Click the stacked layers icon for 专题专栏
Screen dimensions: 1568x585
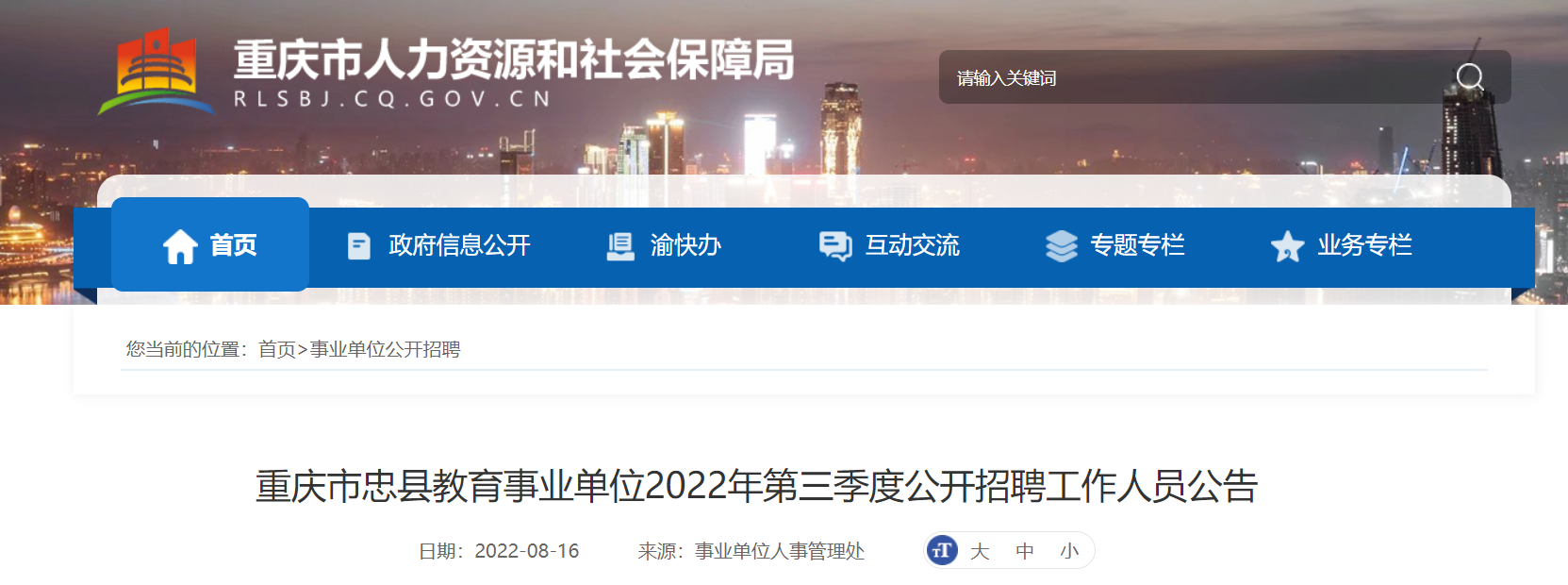pyautogui.click(x=1062, y=246)
